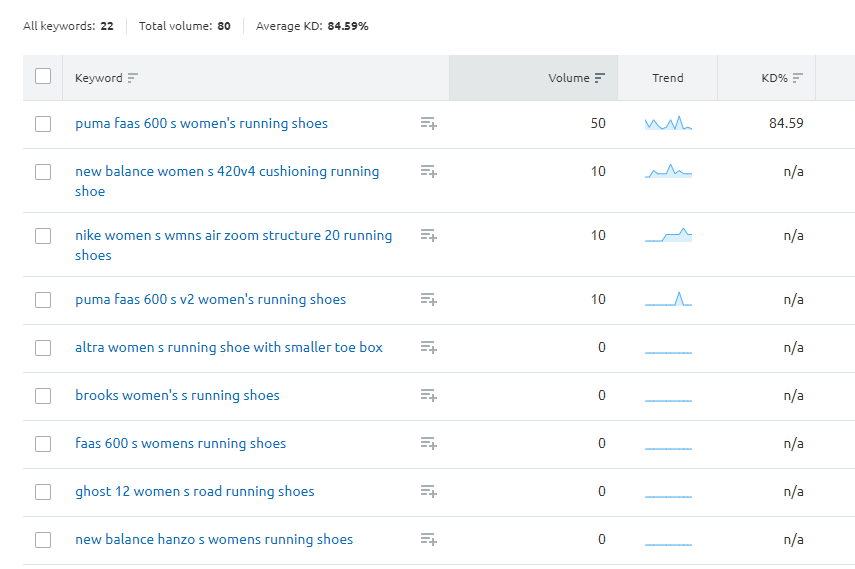Select checkbox for brooks women's s running shoes
The width and height of the screenshot is (855, 569).
43,396
